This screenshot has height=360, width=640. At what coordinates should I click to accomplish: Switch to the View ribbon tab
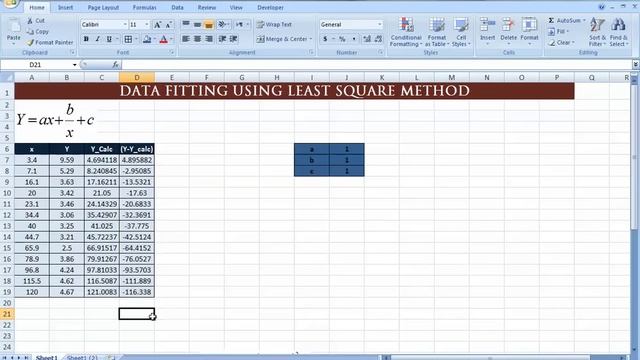[x=236, y=7]
